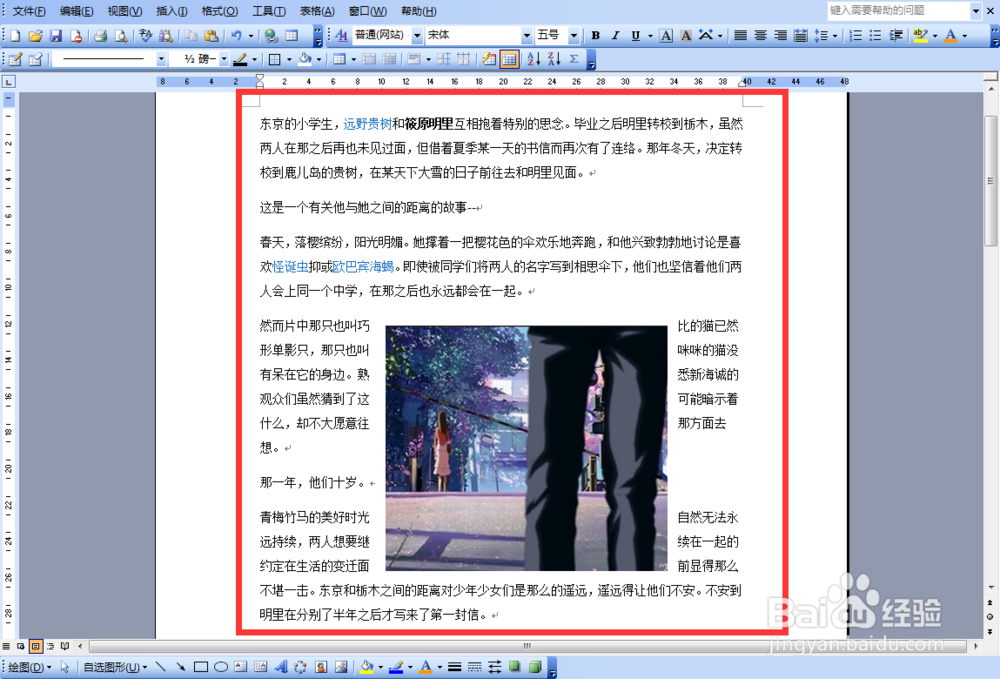Insert a hyperlink via globe icon

tap(271, 36)
